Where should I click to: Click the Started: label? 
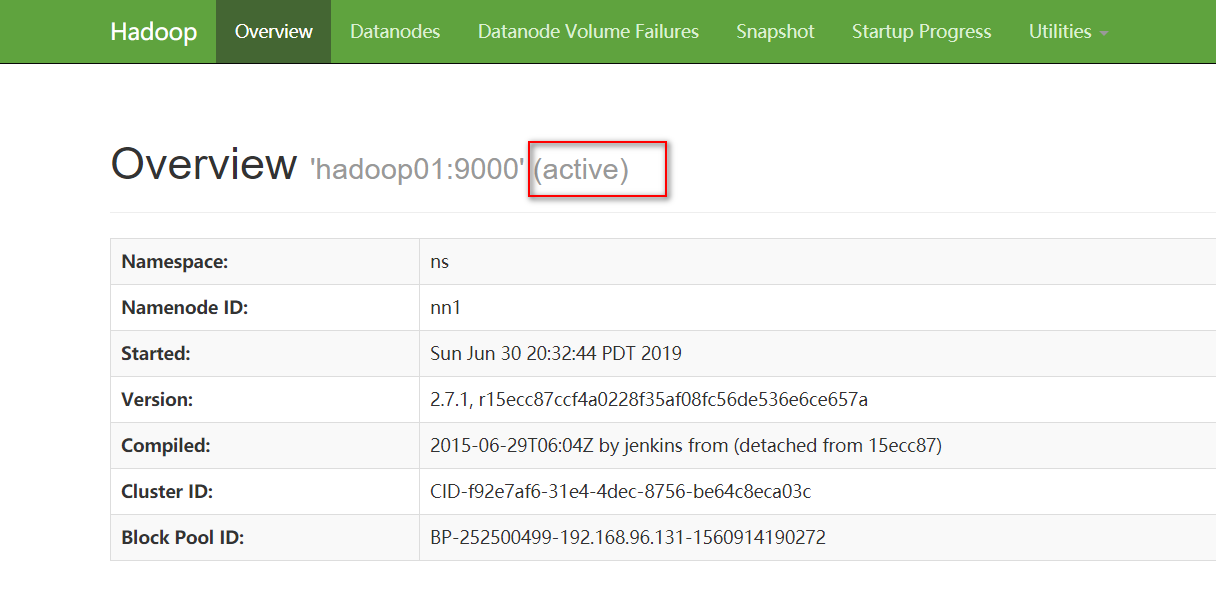coord(155,354)
